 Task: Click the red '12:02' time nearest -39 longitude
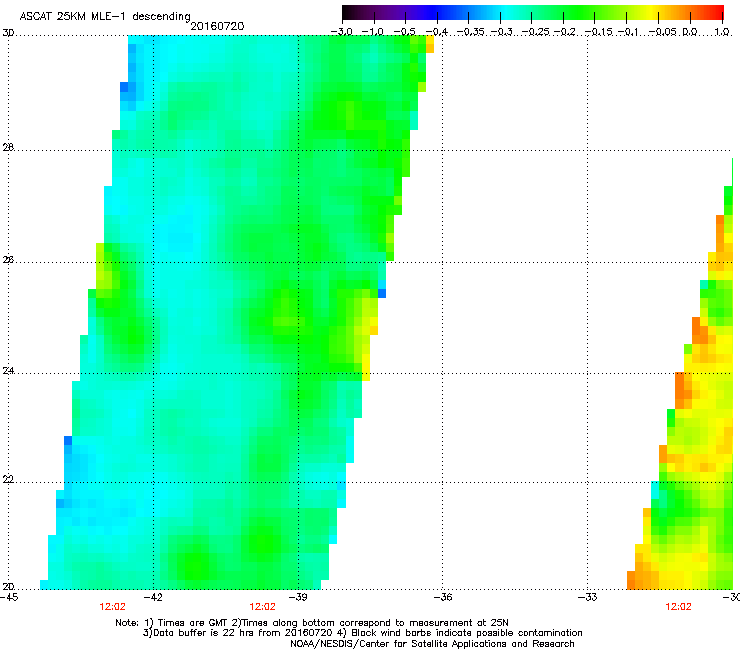coord(262,607)
